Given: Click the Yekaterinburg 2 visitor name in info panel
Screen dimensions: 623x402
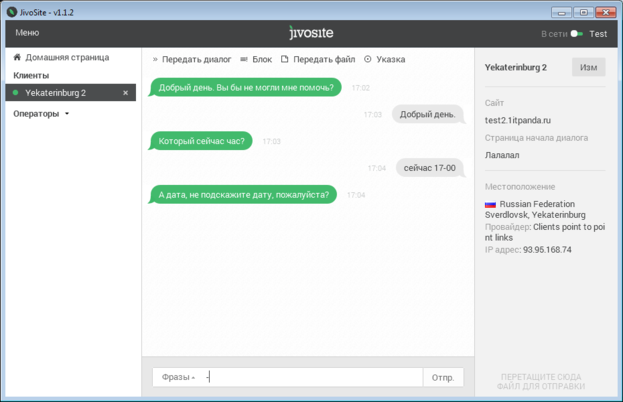Looking at the screenshot, I should click(x=515, y=68).
